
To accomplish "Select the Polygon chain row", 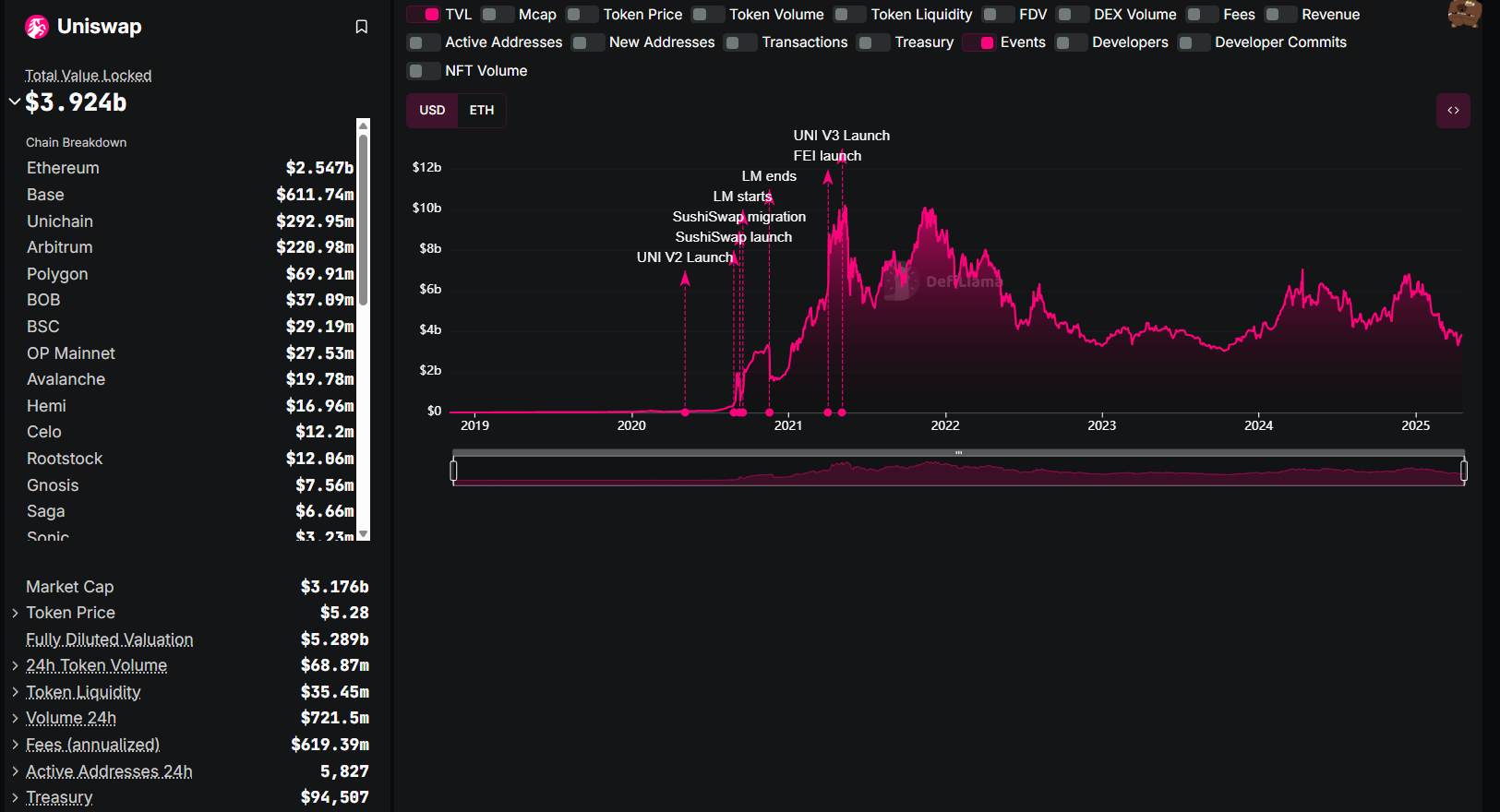I will coord(190,274).
